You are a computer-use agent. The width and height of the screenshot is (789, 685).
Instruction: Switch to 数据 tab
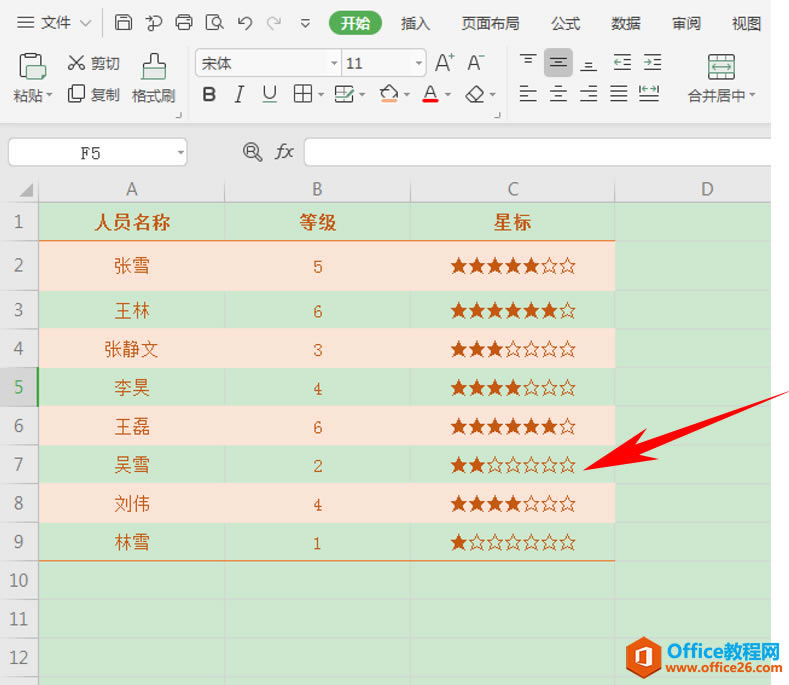(626, 23)
